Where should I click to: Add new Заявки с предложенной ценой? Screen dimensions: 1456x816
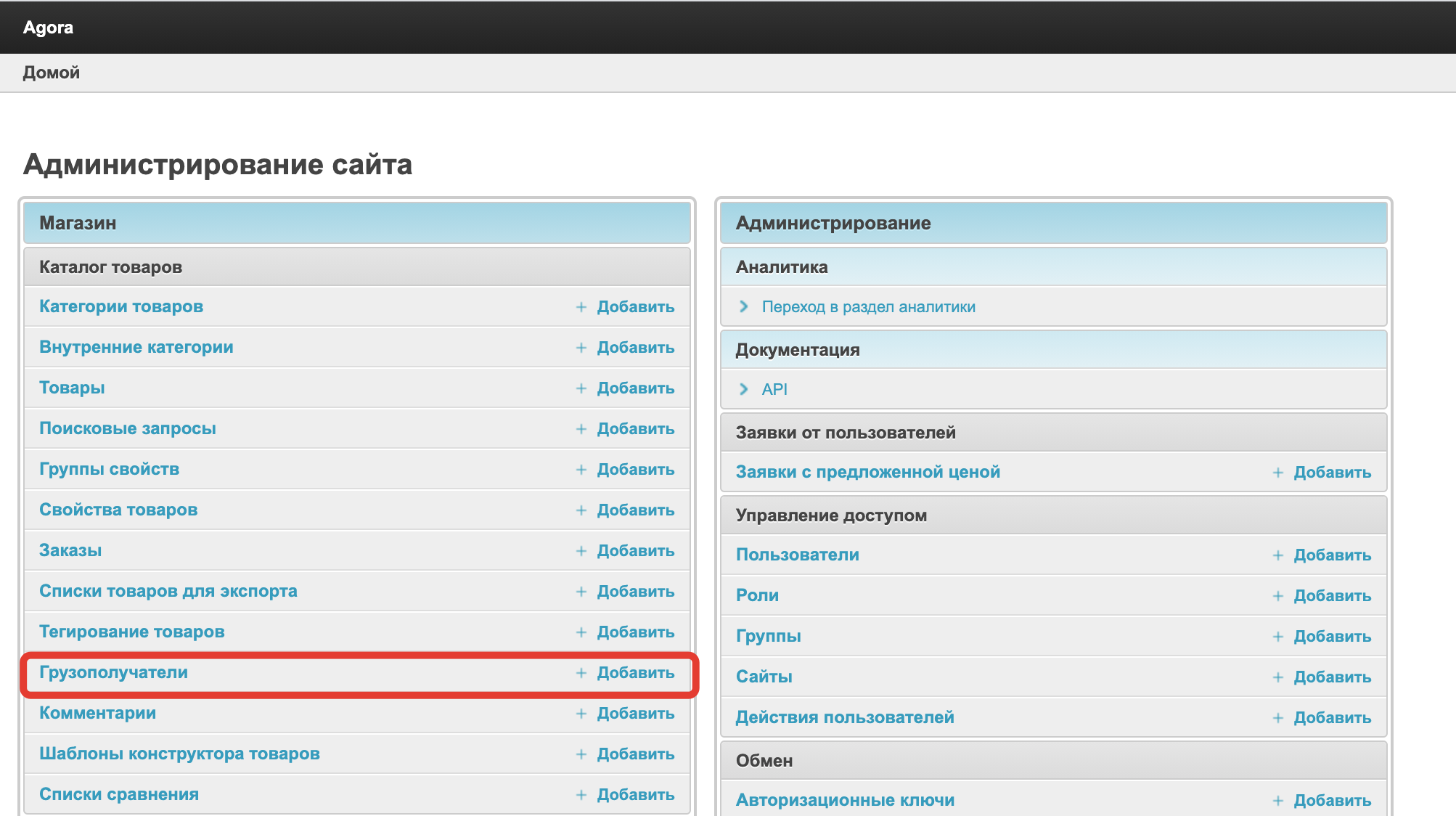(x=1332, y=473)
